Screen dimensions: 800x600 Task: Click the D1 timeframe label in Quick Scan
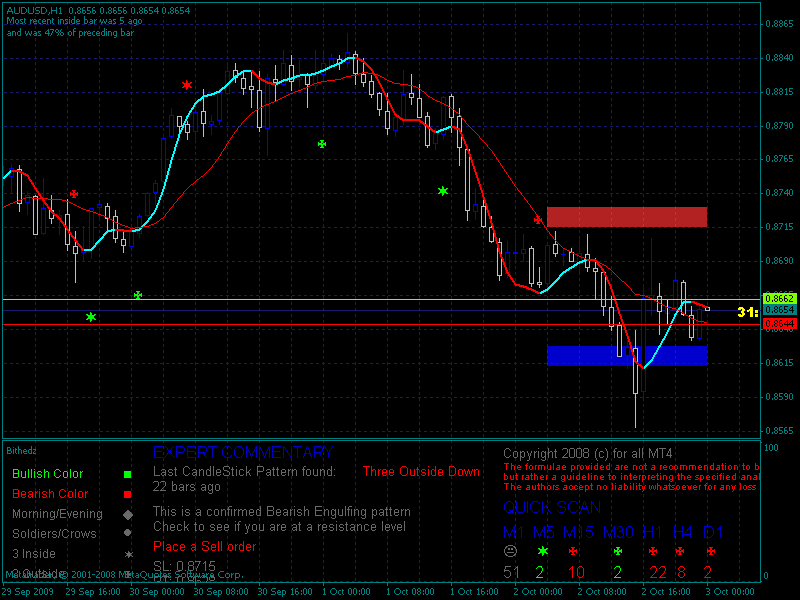point(713,533)
